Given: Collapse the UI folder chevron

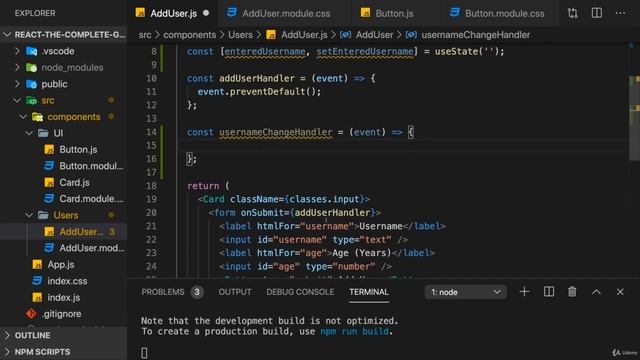Looking at the screenshot, I should [29, 133].
